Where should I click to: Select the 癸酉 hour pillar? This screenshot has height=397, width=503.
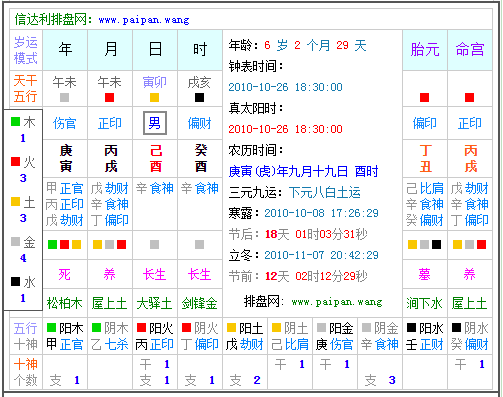[x=201, y=158]
